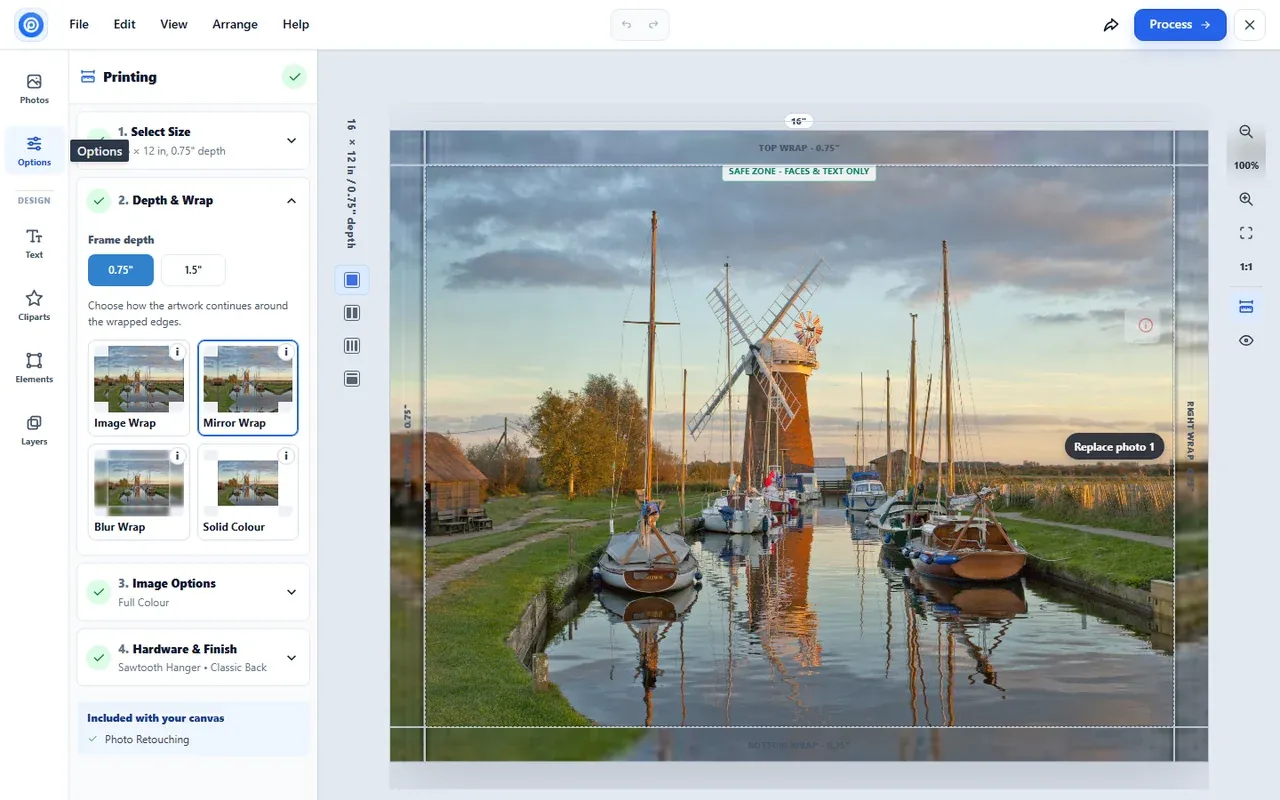
Task: Open the Elements panel
Action: pyautogui.click(x=34, y=367)
